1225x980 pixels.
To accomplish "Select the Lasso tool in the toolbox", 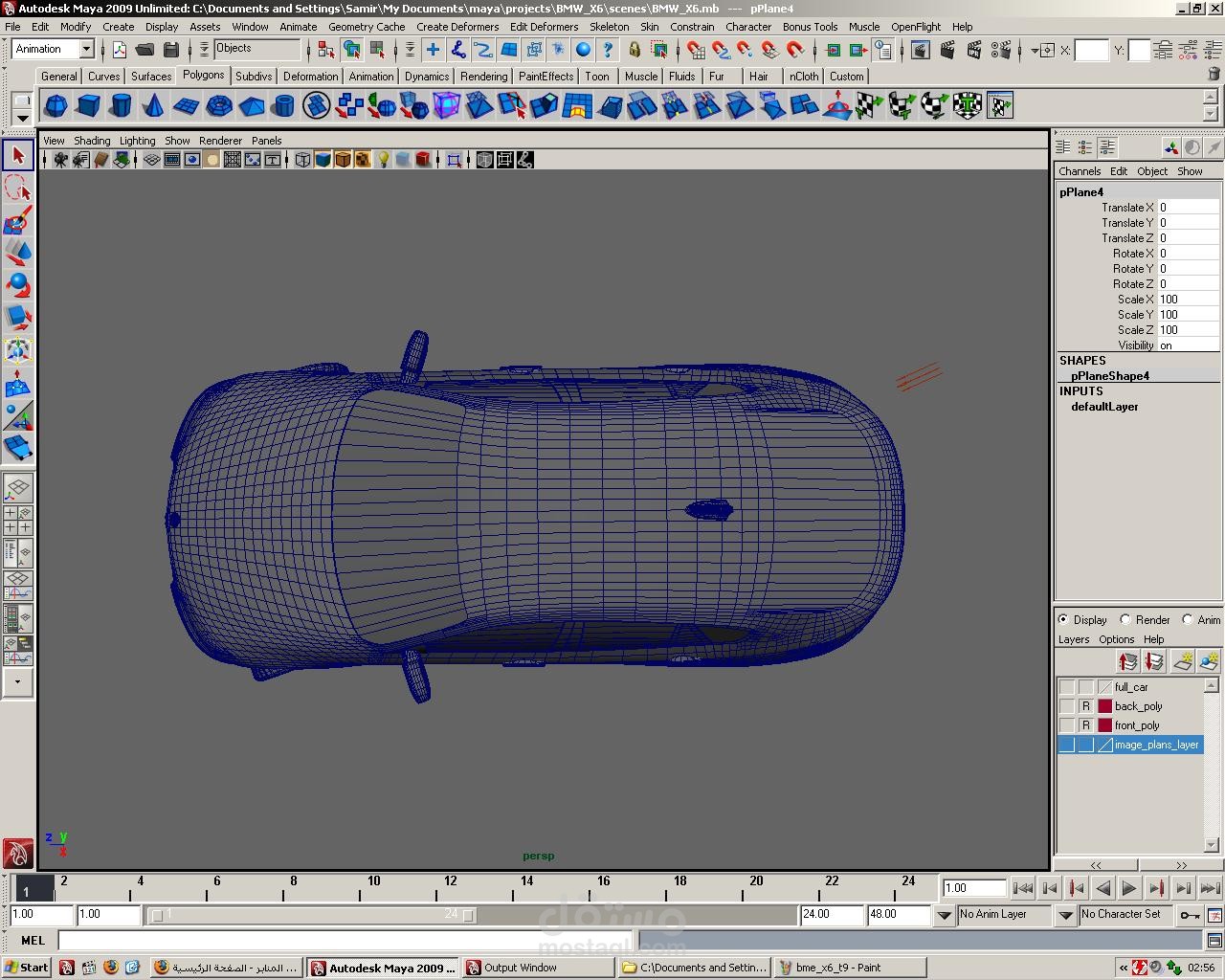I will click(x=17, y=189).
